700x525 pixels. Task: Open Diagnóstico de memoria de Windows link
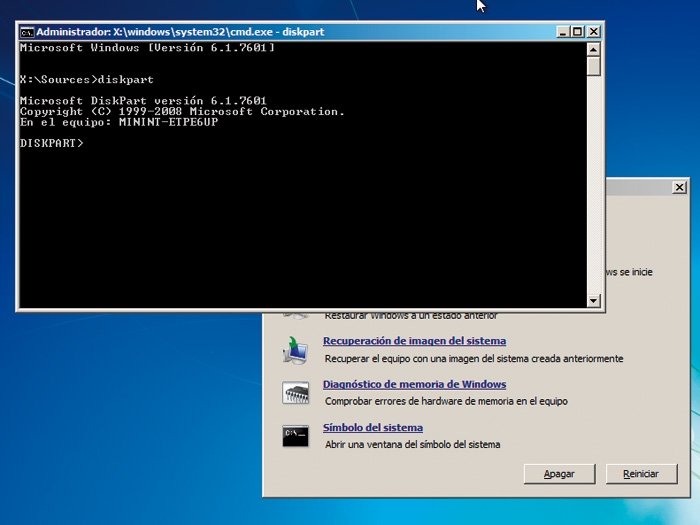tap(414, 384)
